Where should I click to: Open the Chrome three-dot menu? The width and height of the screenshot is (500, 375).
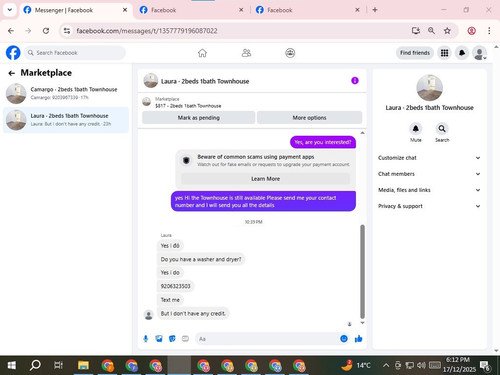click(x=489, y=31)
